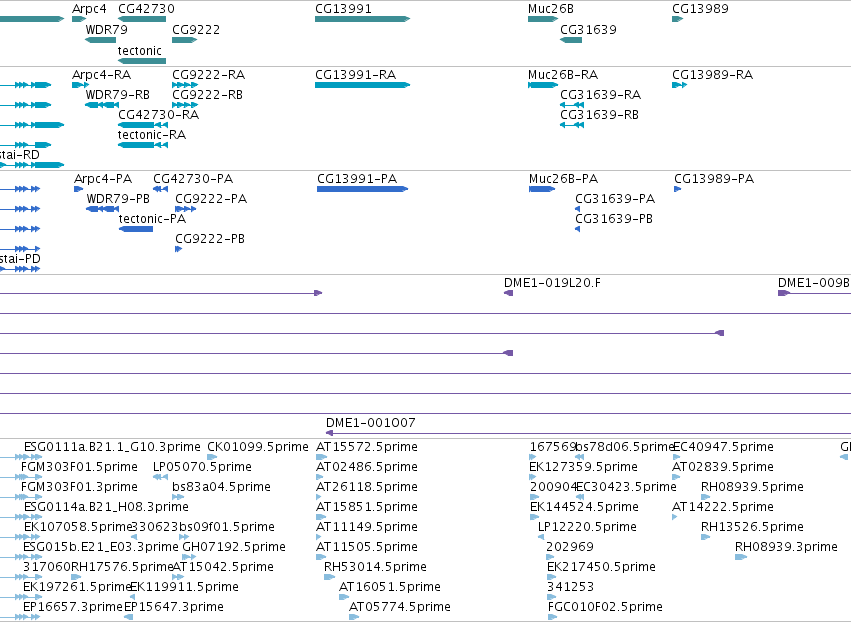Select the tectonic-PA protein label
The height and width of the screenshot is (622, 851).
click(x=153, y=219)
